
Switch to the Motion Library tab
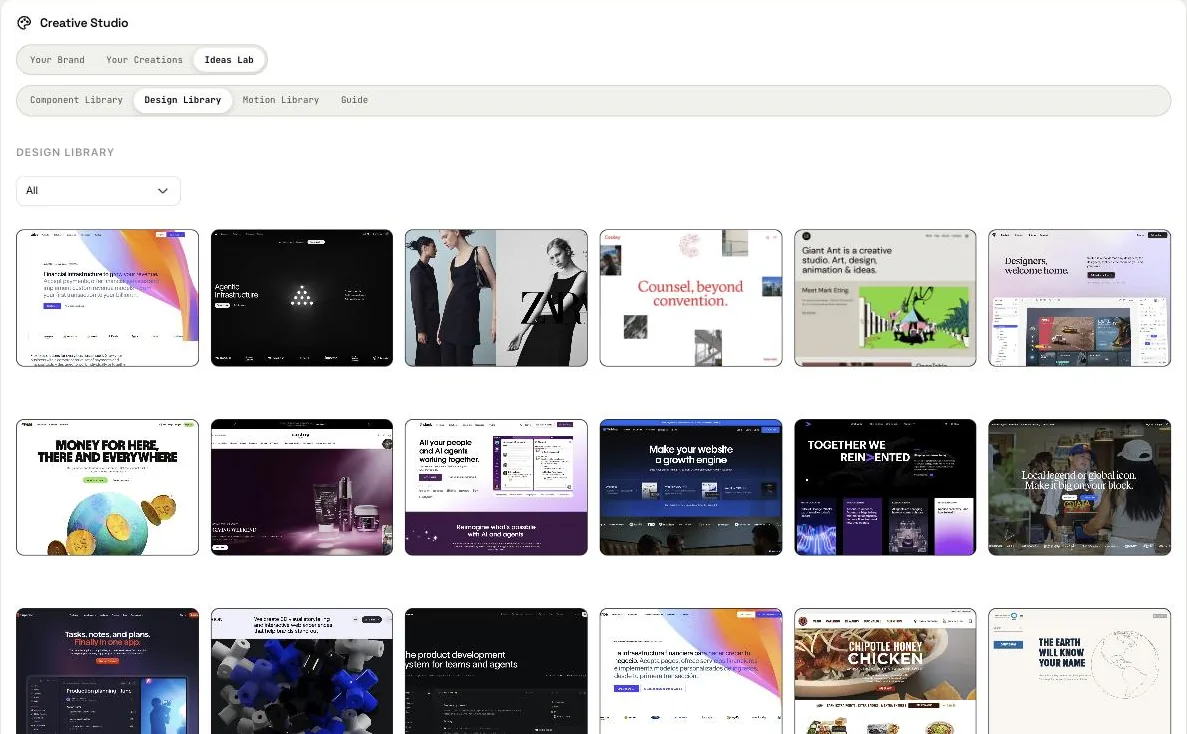(x=281, y=100)
